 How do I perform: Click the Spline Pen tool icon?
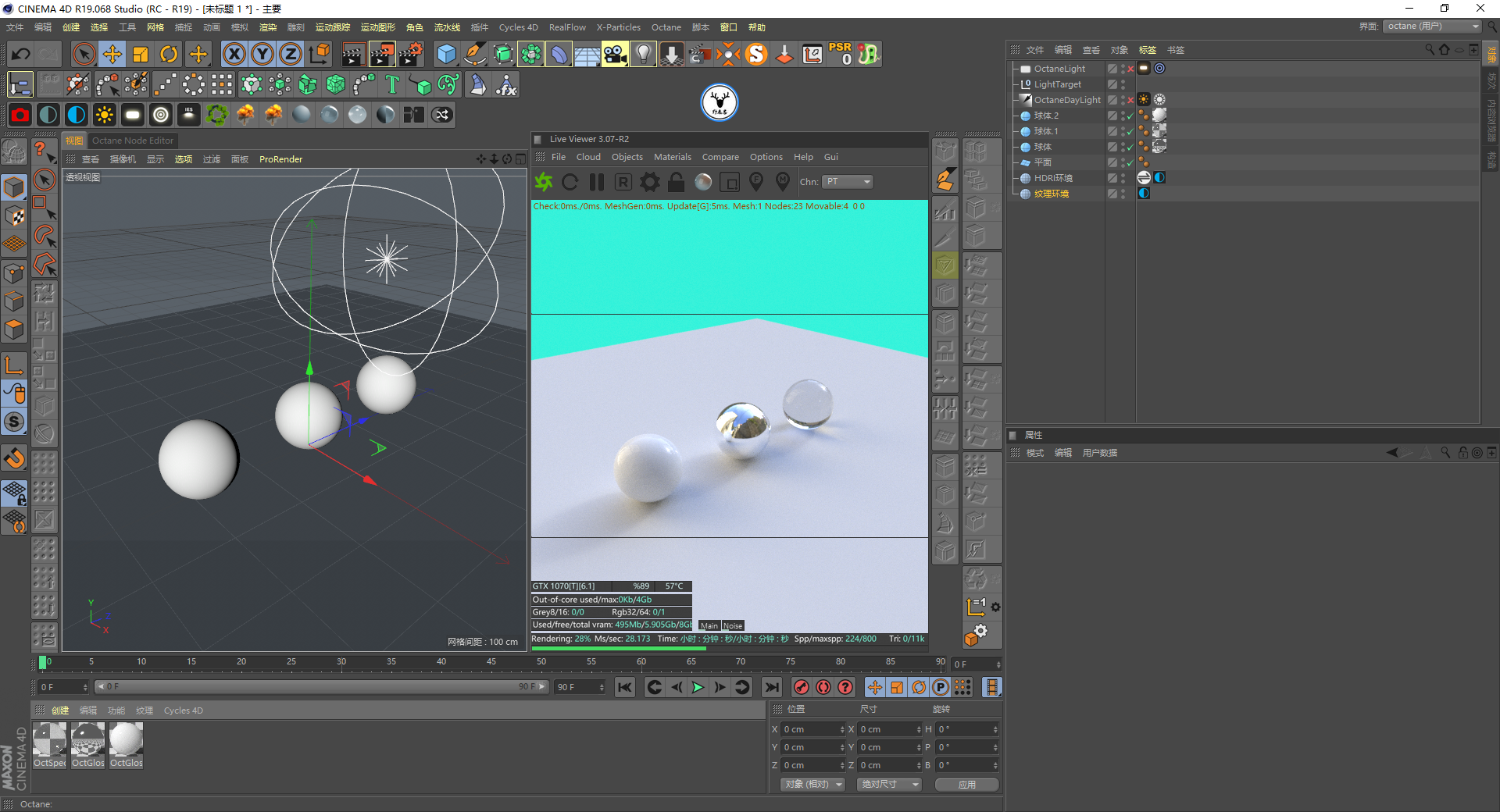474,54
